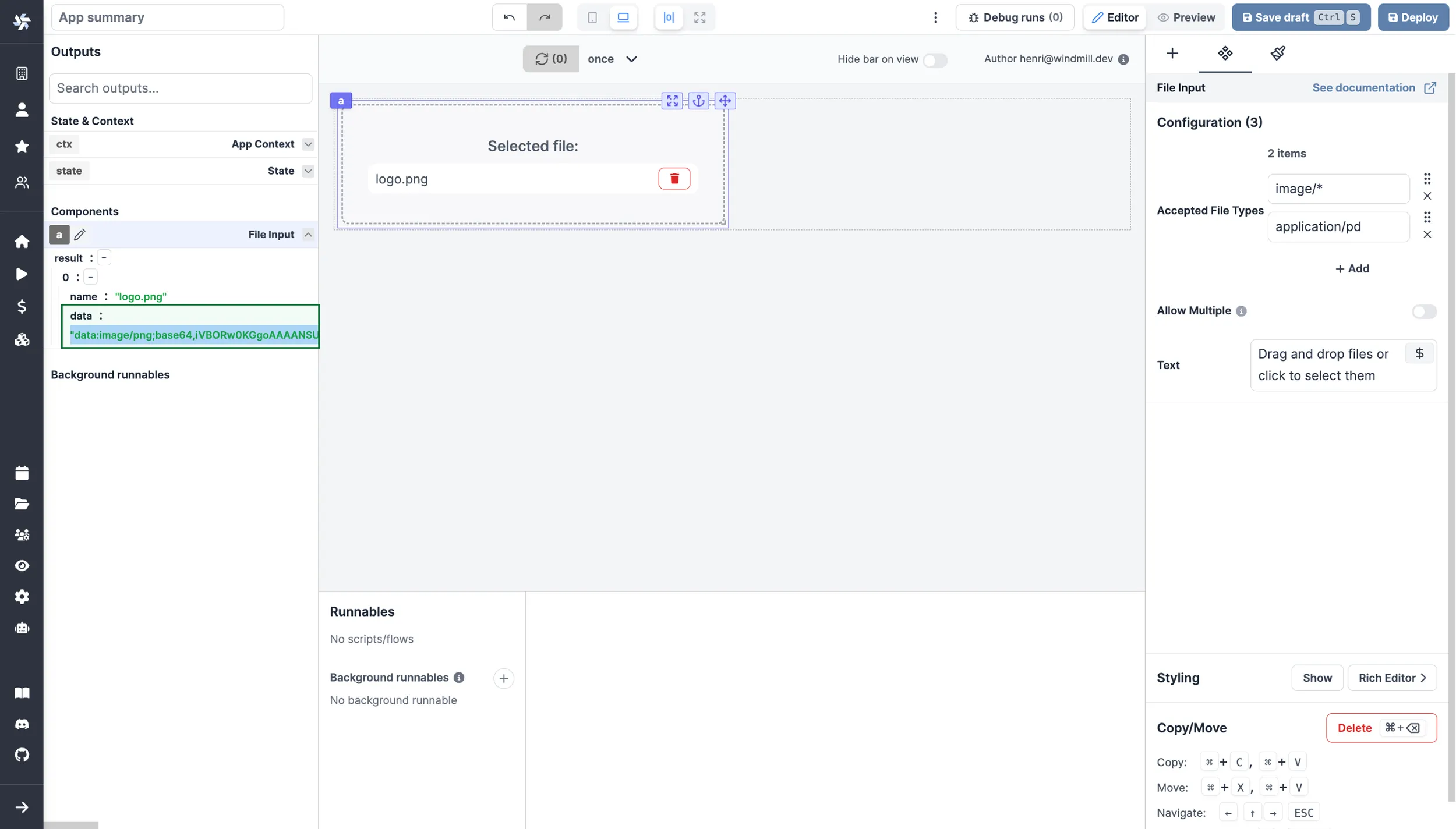Click the expand icon on component a

[672, 101]
